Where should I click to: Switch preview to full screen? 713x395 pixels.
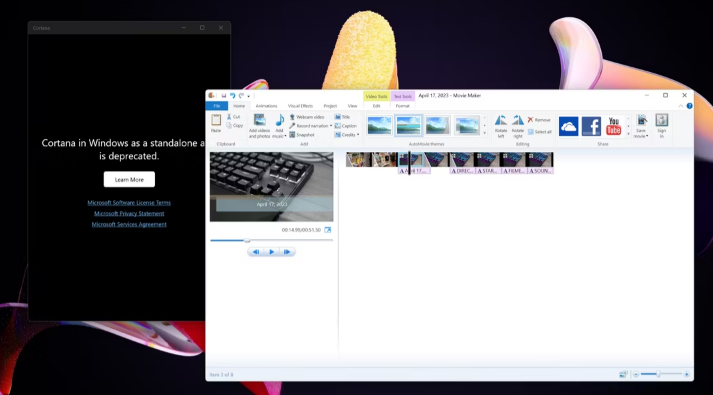327,230
